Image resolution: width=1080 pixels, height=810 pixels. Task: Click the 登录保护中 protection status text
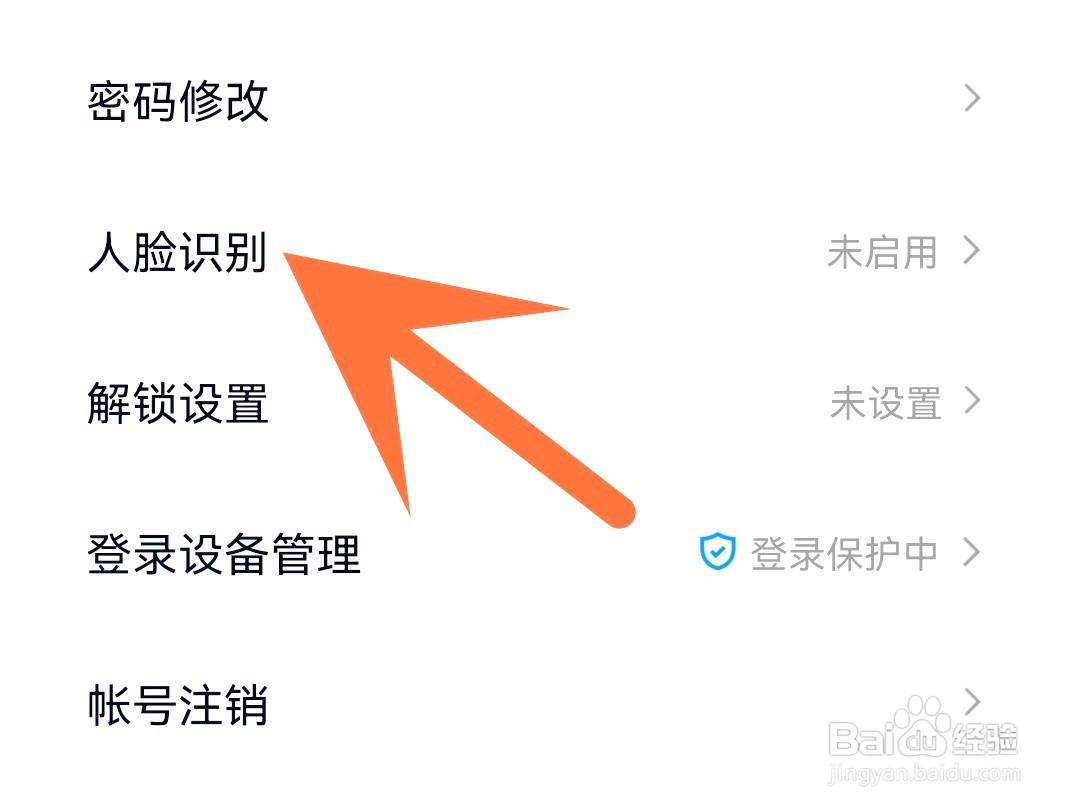pyautogui.click(x=844, y=554)
